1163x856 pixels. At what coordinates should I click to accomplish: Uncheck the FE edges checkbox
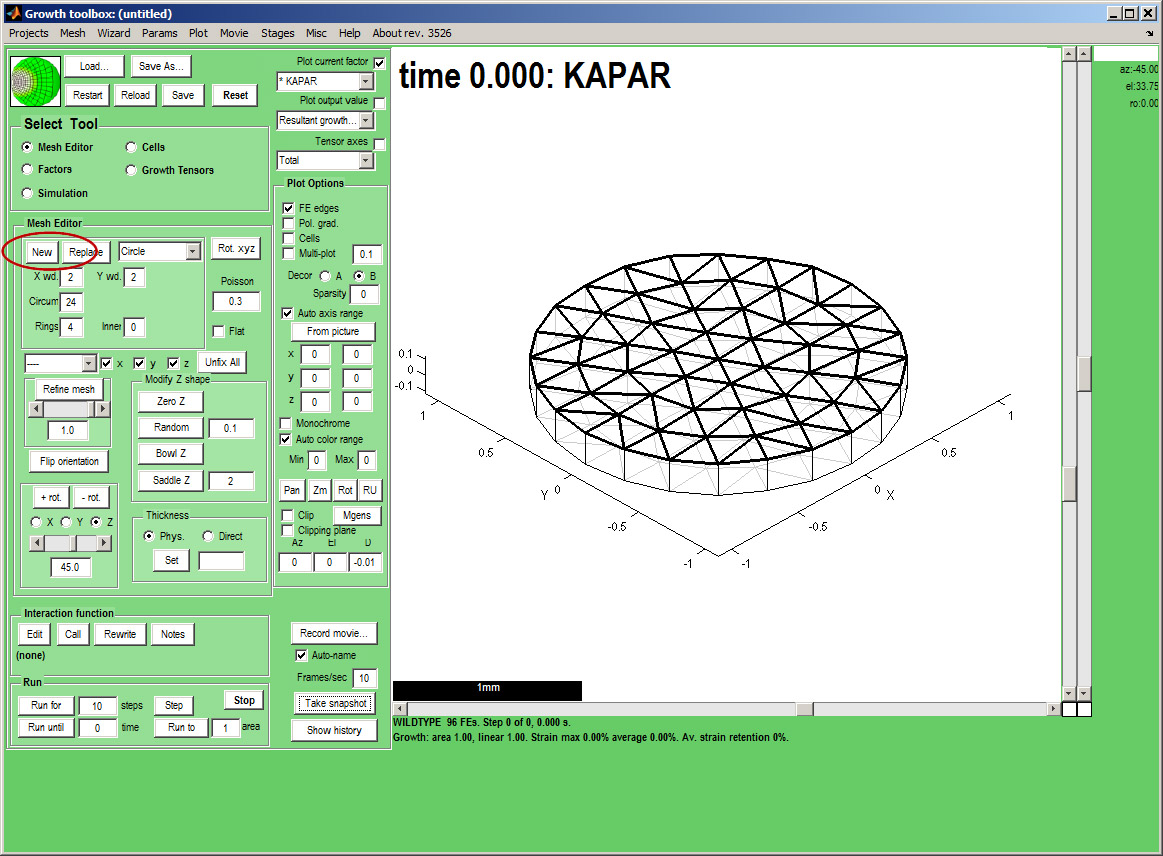click(x=288, y=208)
